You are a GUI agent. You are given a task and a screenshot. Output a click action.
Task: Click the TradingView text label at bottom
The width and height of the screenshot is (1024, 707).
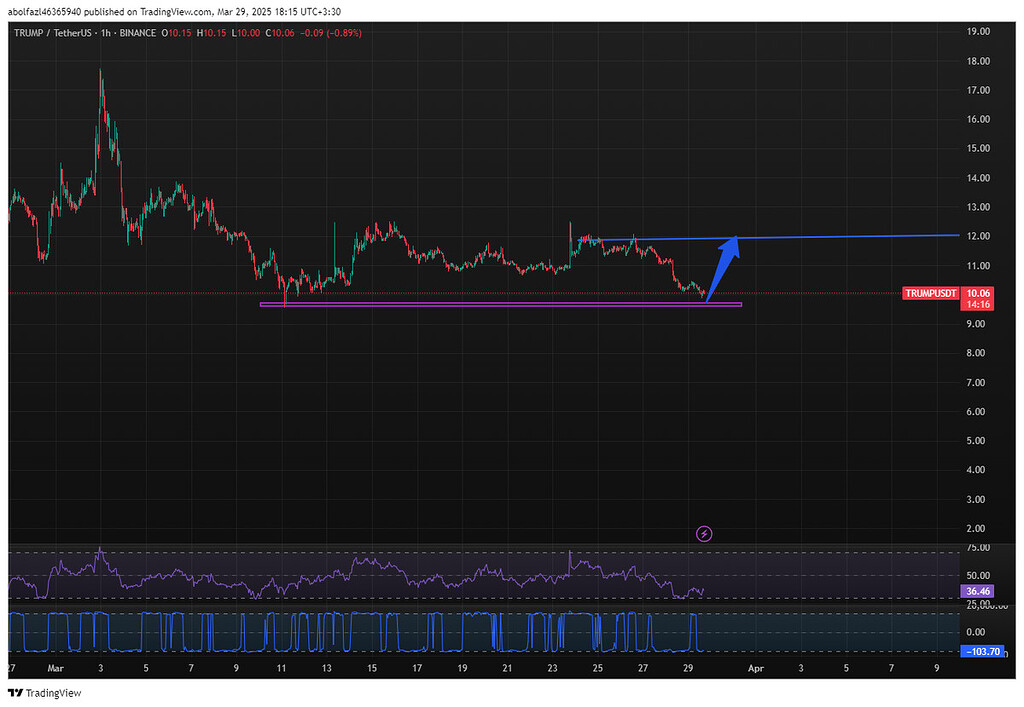(52, 692)
